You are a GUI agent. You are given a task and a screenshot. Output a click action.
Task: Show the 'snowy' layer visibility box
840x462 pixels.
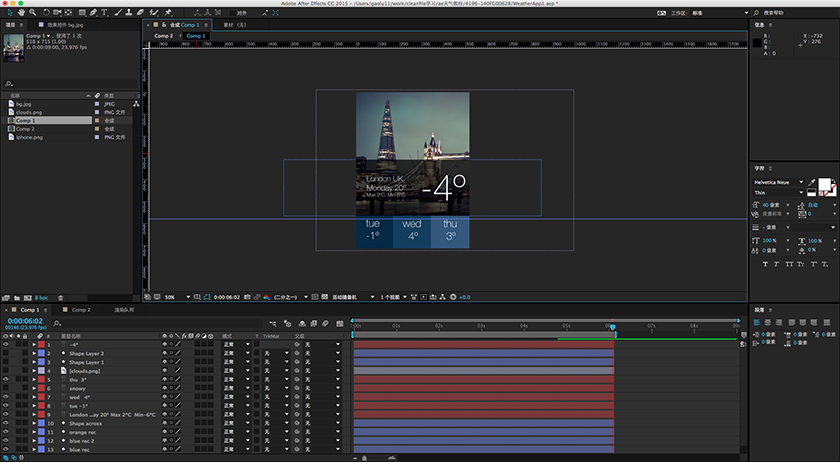(5, 388)
